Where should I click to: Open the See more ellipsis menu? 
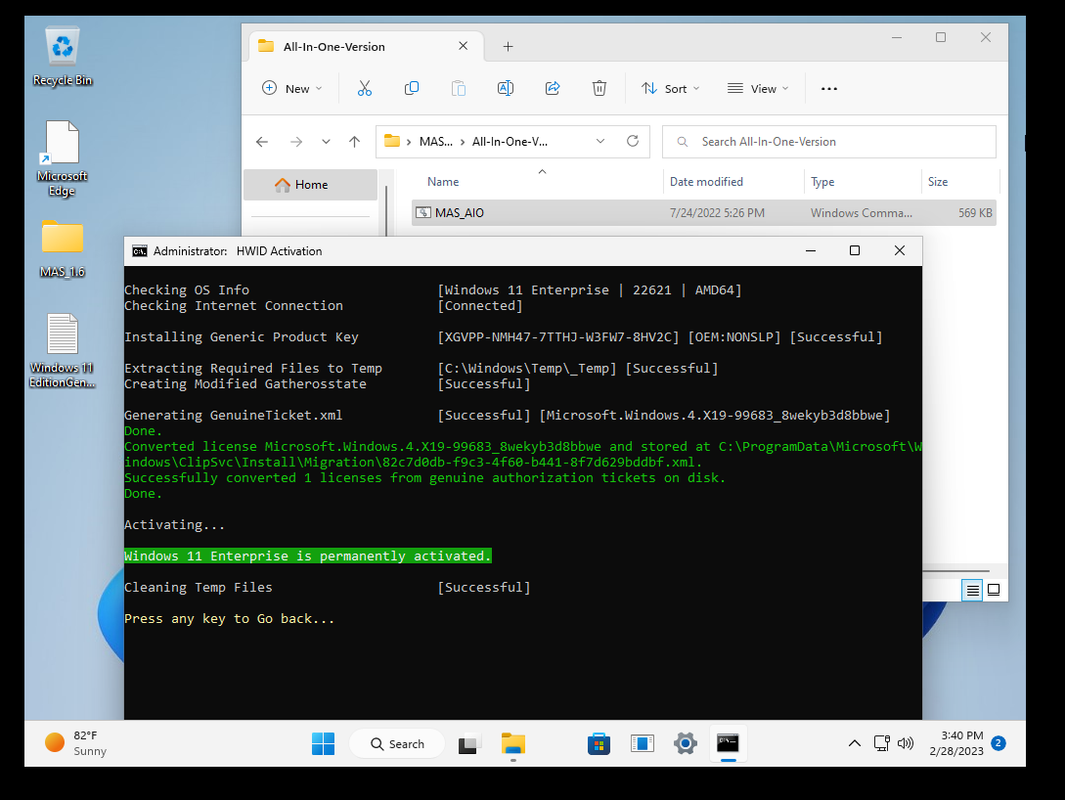pyautogui.click(x=829, y=88)
